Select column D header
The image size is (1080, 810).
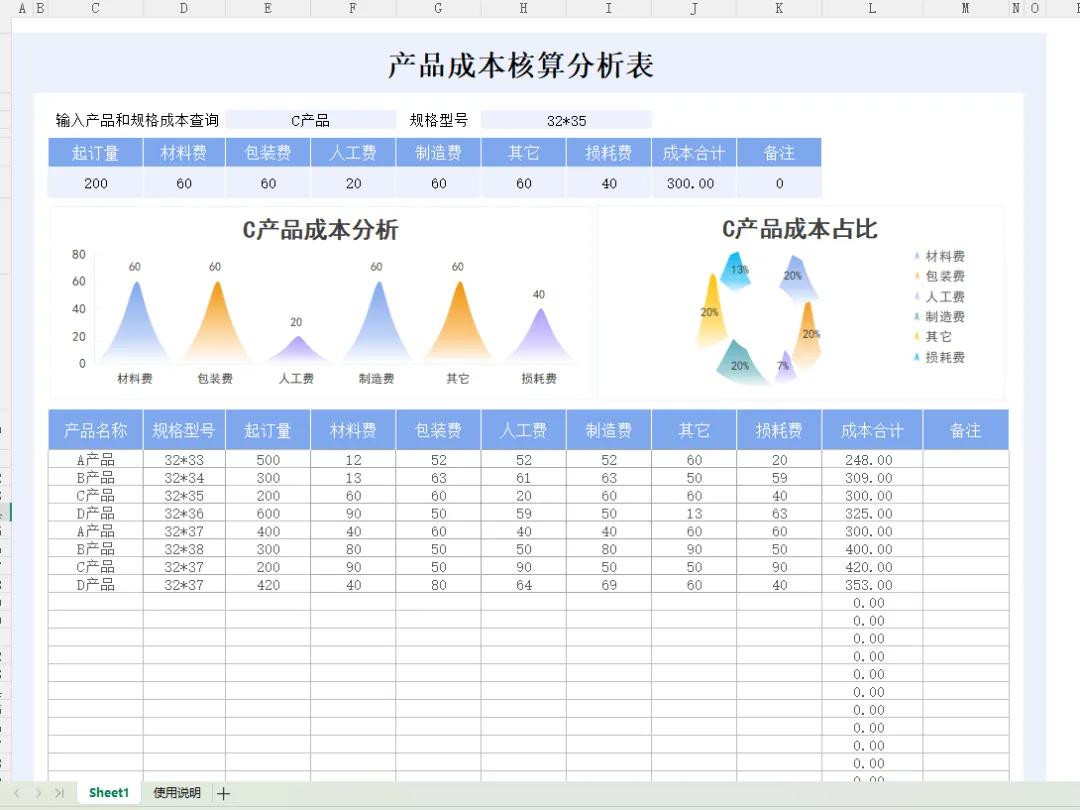click(x=184, y=8)
